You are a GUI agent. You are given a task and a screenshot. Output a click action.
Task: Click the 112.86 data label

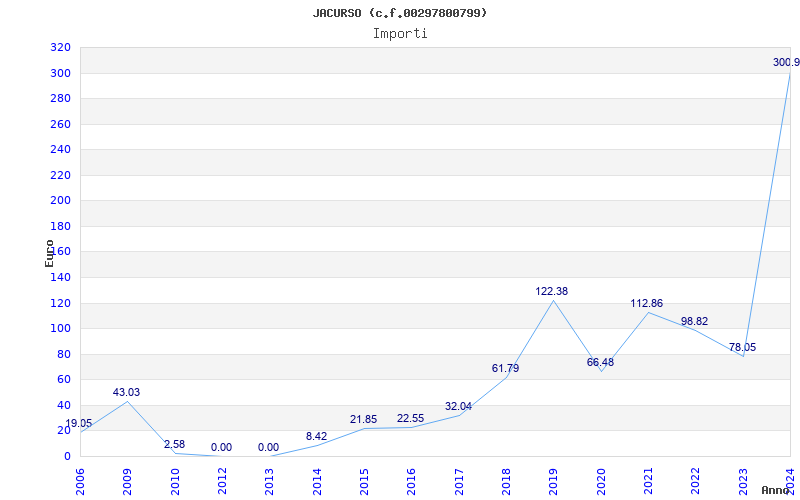[646, 304]
